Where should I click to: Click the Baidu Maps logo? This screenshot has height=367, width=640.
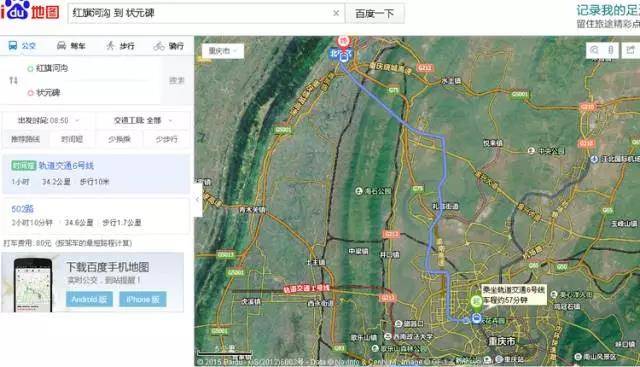click(x=29, y=10)
